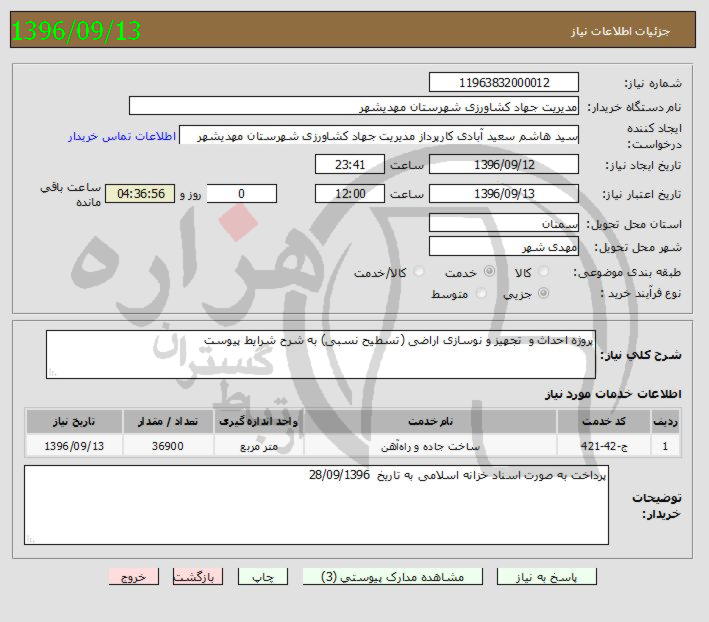Click the ساعت باقی مانده label
This screenshot has height=622, width=709.
(x=71, y=194)
